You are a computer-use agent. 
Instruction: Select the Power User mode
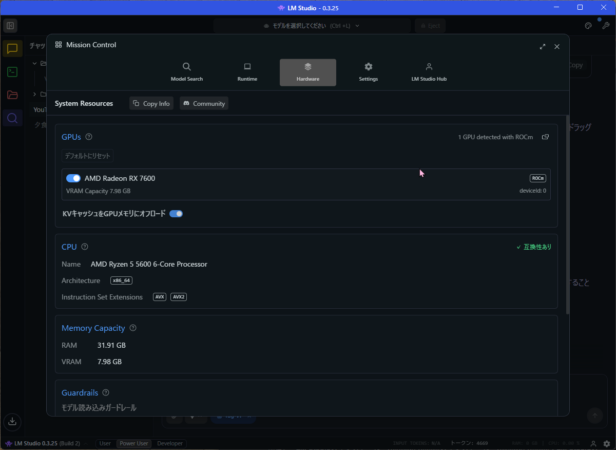[x=134, y=443]
